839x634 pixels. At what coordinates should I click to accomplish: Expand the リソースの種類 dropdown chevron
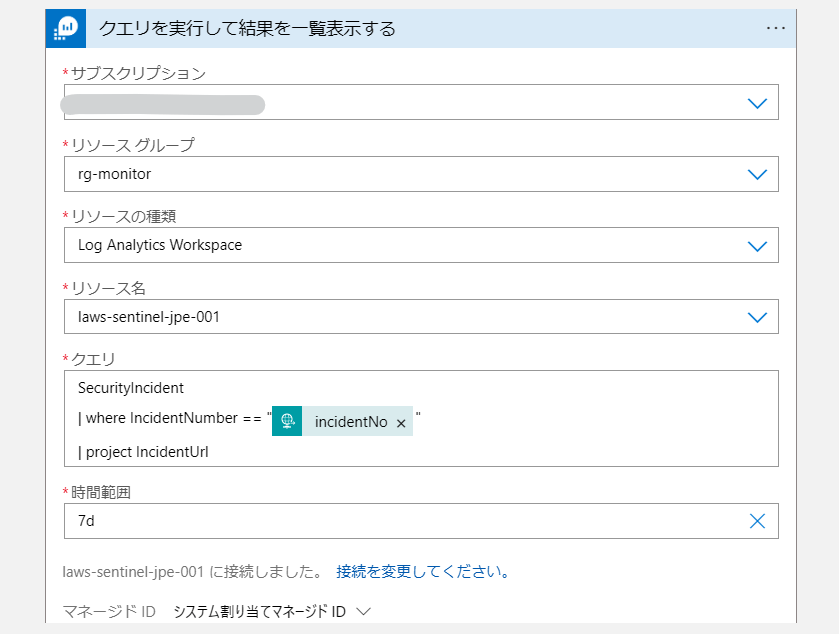(x=757, y=246)
